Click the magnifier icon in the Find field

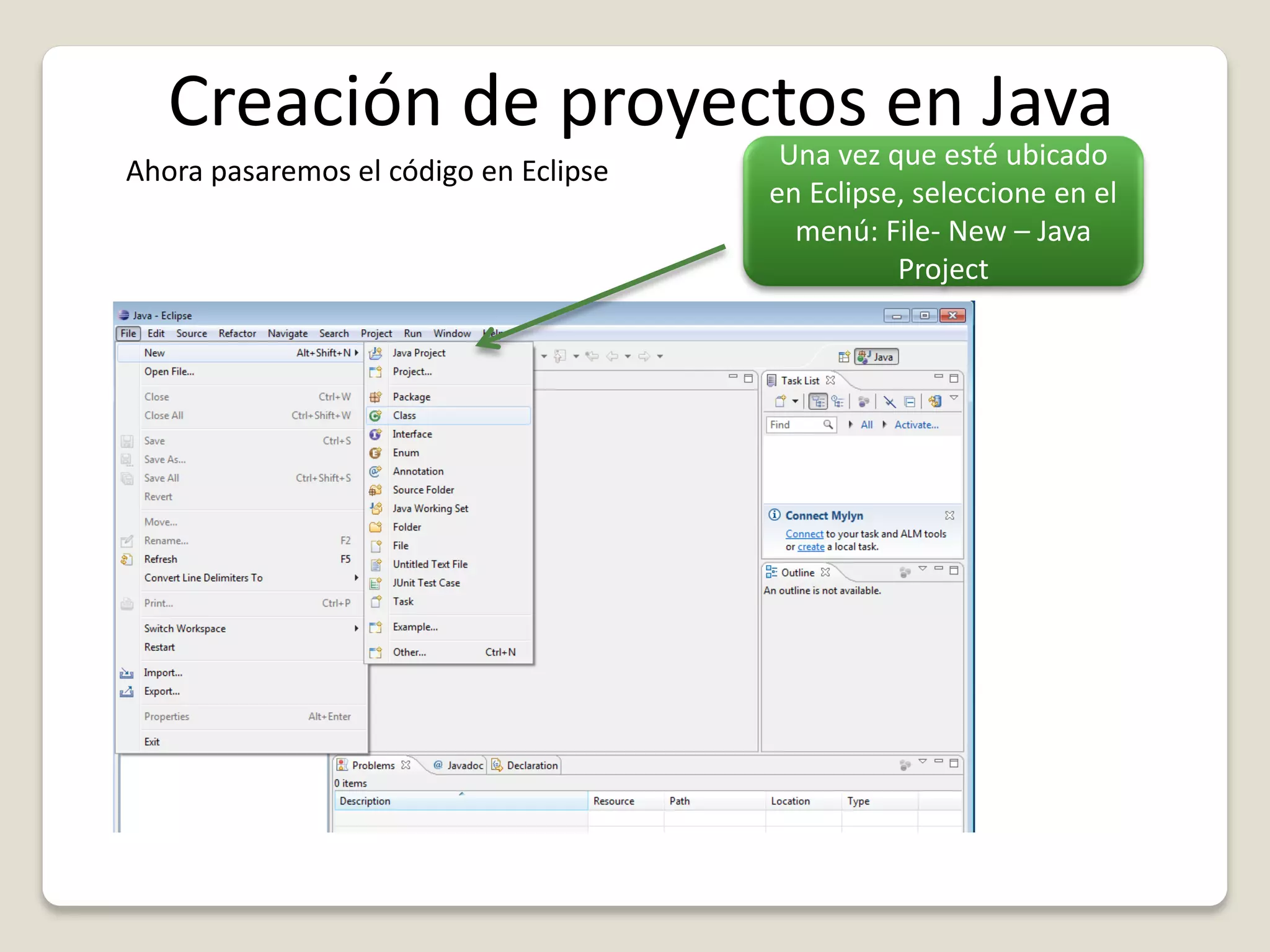828,425
